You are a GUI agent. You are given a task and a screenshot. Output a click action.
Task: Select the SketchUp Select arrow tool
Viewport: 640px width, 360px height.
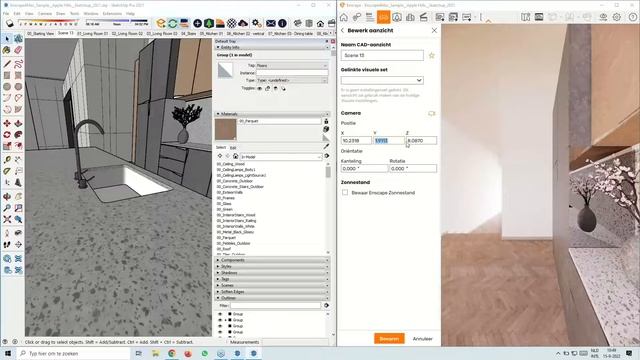coord(7,39)
